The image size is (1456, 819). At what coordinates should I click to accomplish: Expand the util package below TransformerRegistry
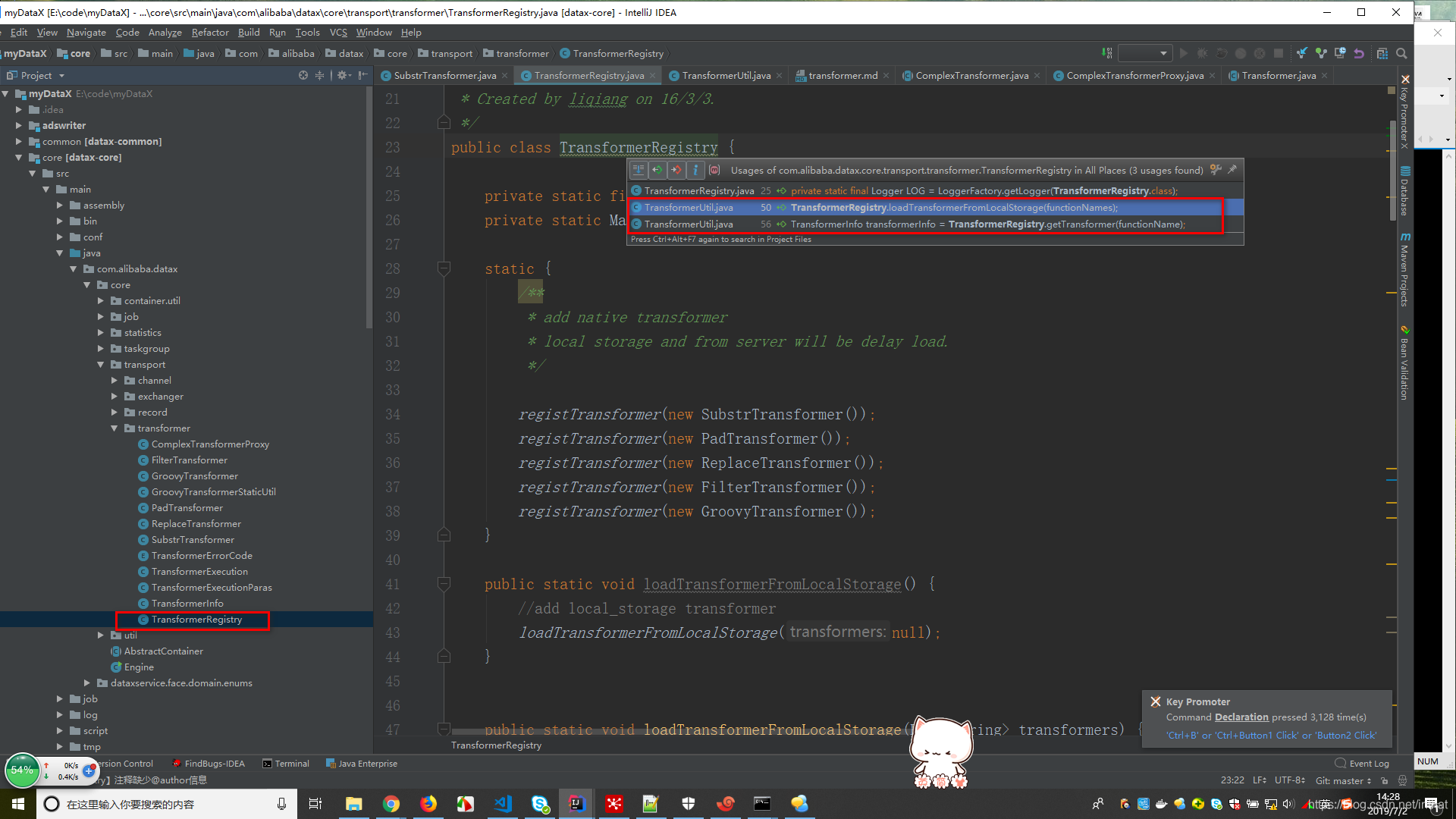pos(101,635)
